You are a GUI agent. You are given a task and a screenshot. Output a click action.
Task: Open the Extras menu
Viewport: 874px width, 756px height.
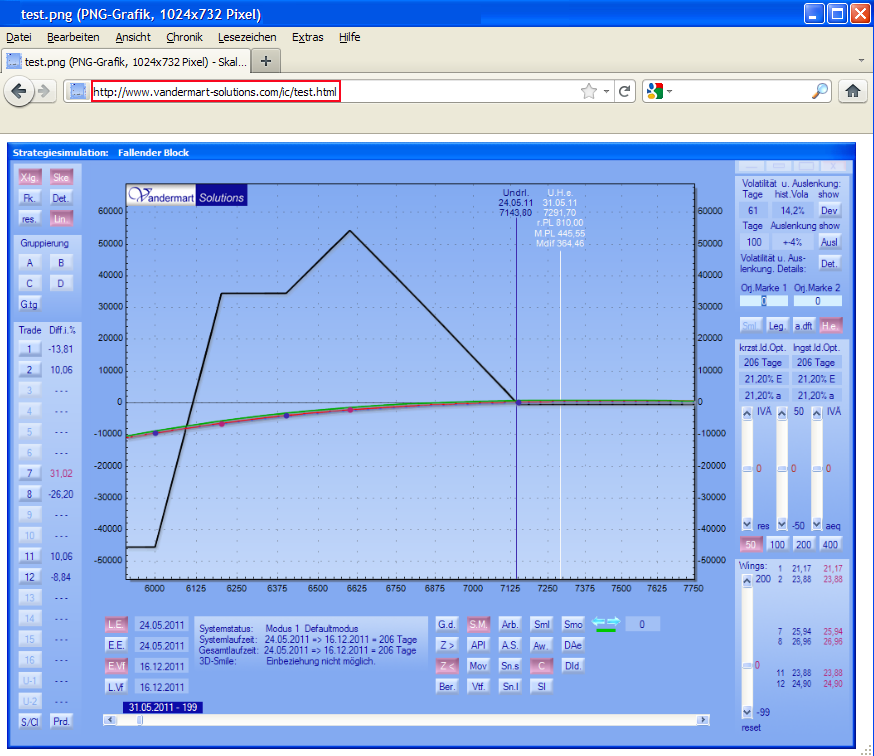(307, 37)
